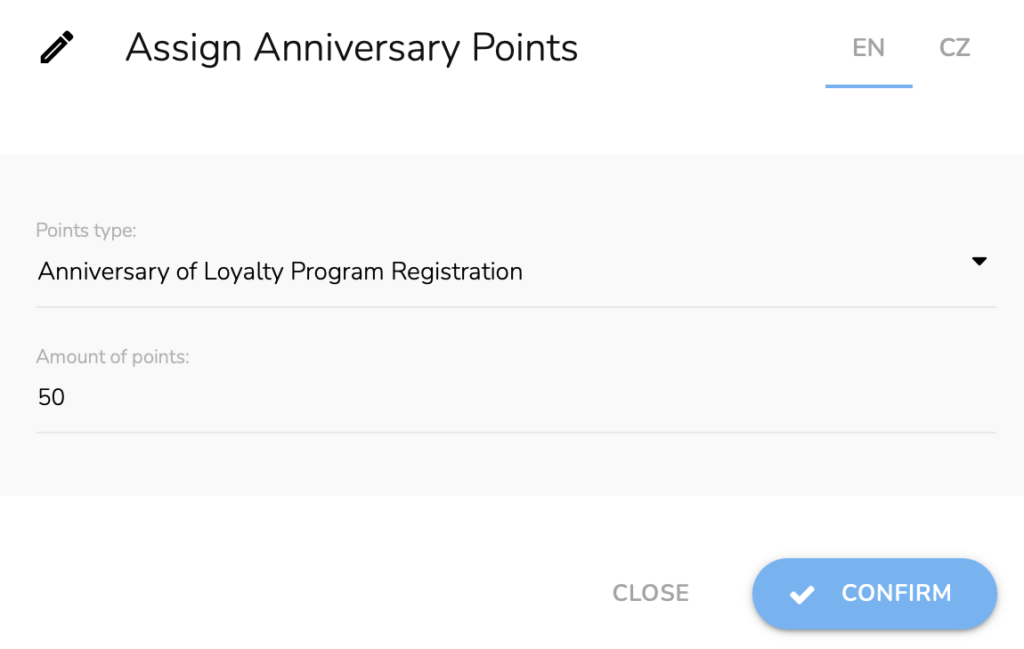The image size is (1024, 649).
Task: Click the blue underline beneath EN tab
Action: [x=869, y=86]
